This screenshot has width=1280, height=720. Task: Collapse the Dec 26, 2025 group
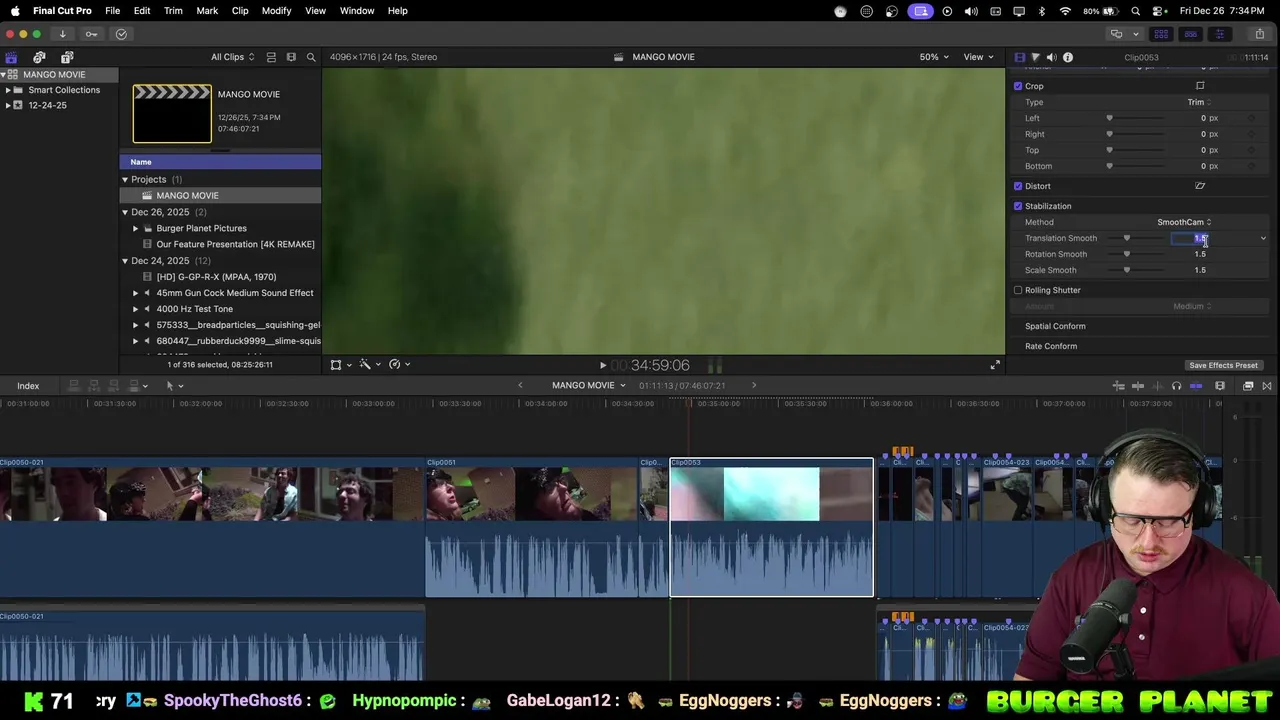tap(125, 212)
